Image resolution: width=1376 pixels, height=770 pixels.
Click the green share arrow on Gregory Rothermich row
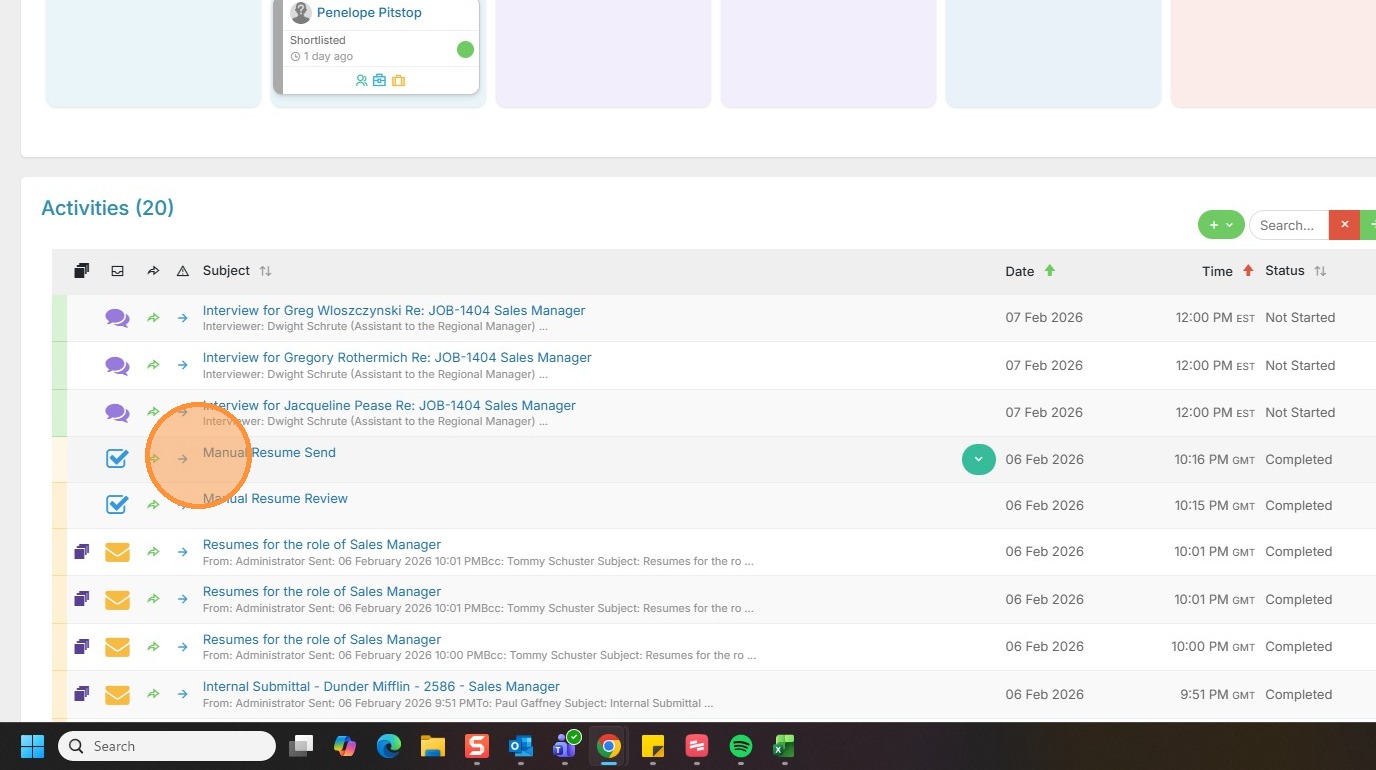point(153,365)
